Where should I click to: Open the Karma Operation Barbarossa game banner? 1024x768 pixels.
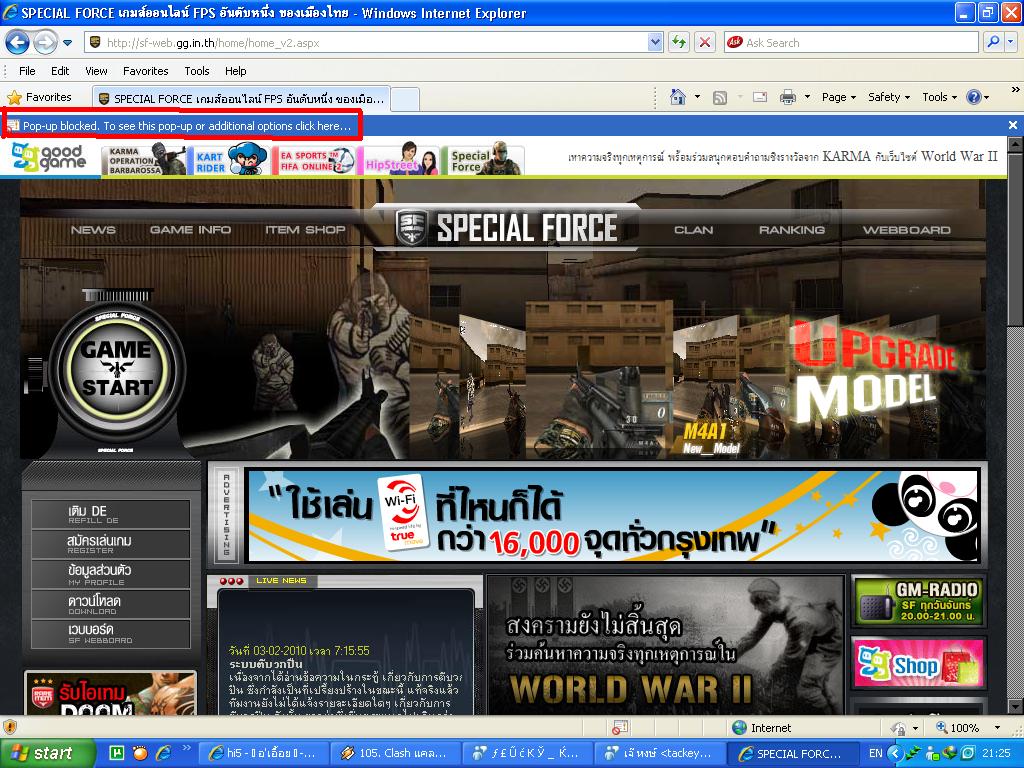coord(144,160)
